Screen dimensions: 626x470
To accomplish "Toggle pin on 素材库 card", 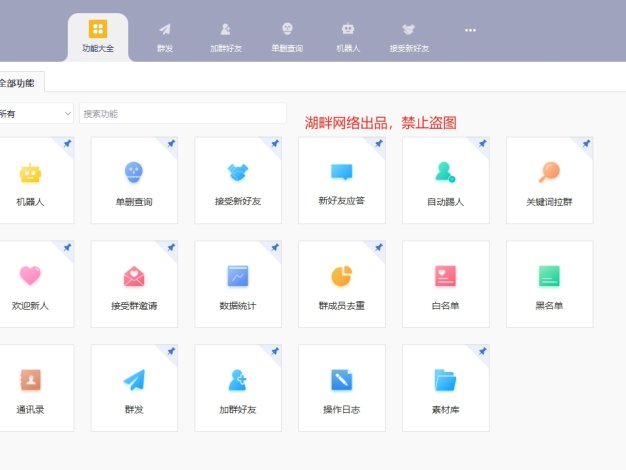I will pyautogui.click(x=483, y=351).
